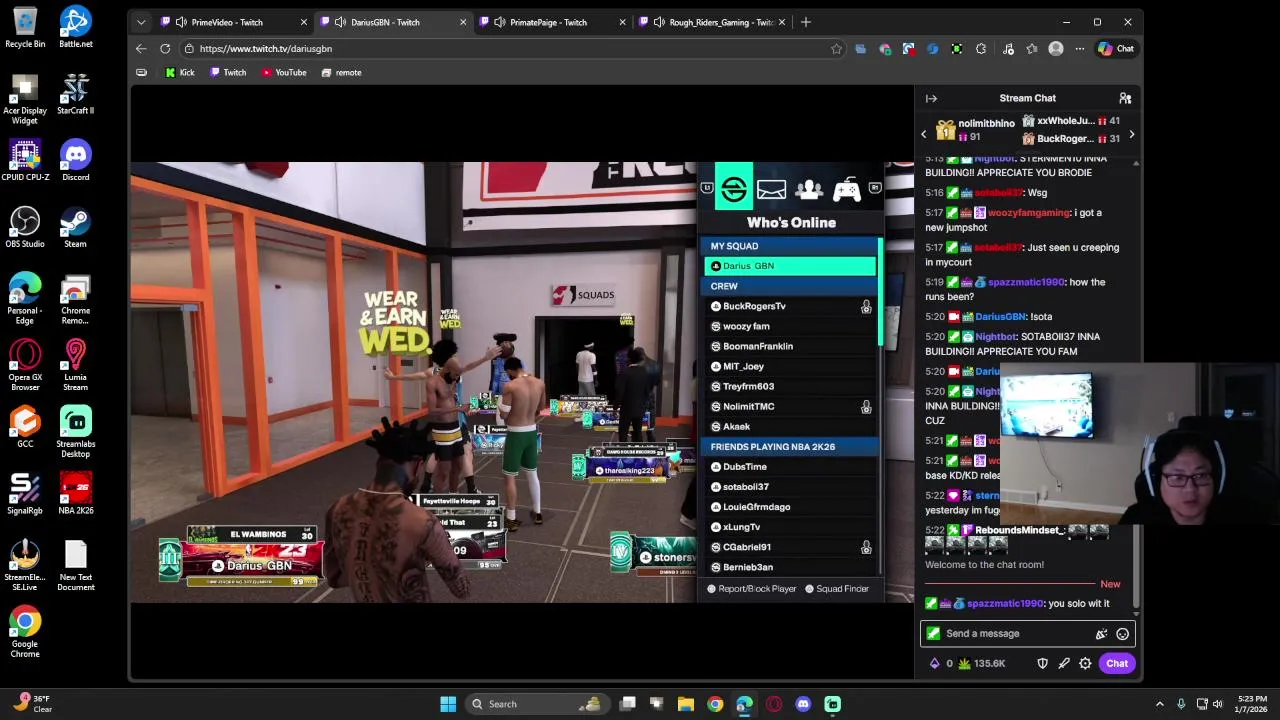Open Steam desktop shortcut
Viewport: 1280px width, 720px height.
click(75, 228)
